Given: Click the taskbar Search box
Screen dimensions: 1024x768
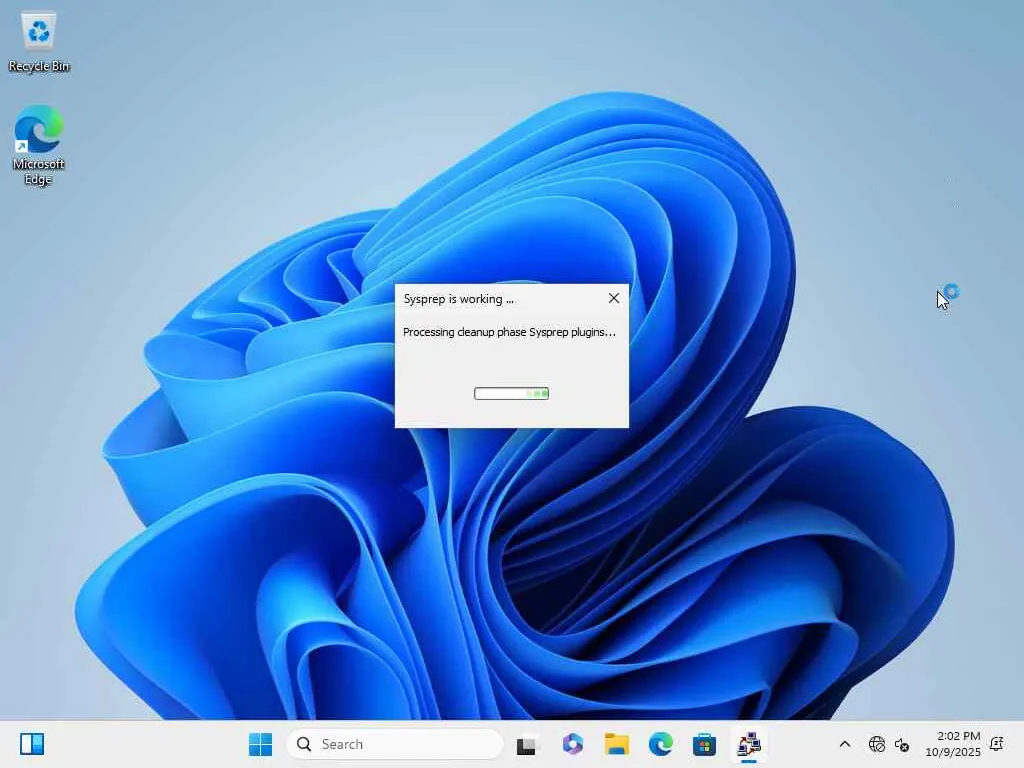Looking at the screenshot, I should [394, 744].
